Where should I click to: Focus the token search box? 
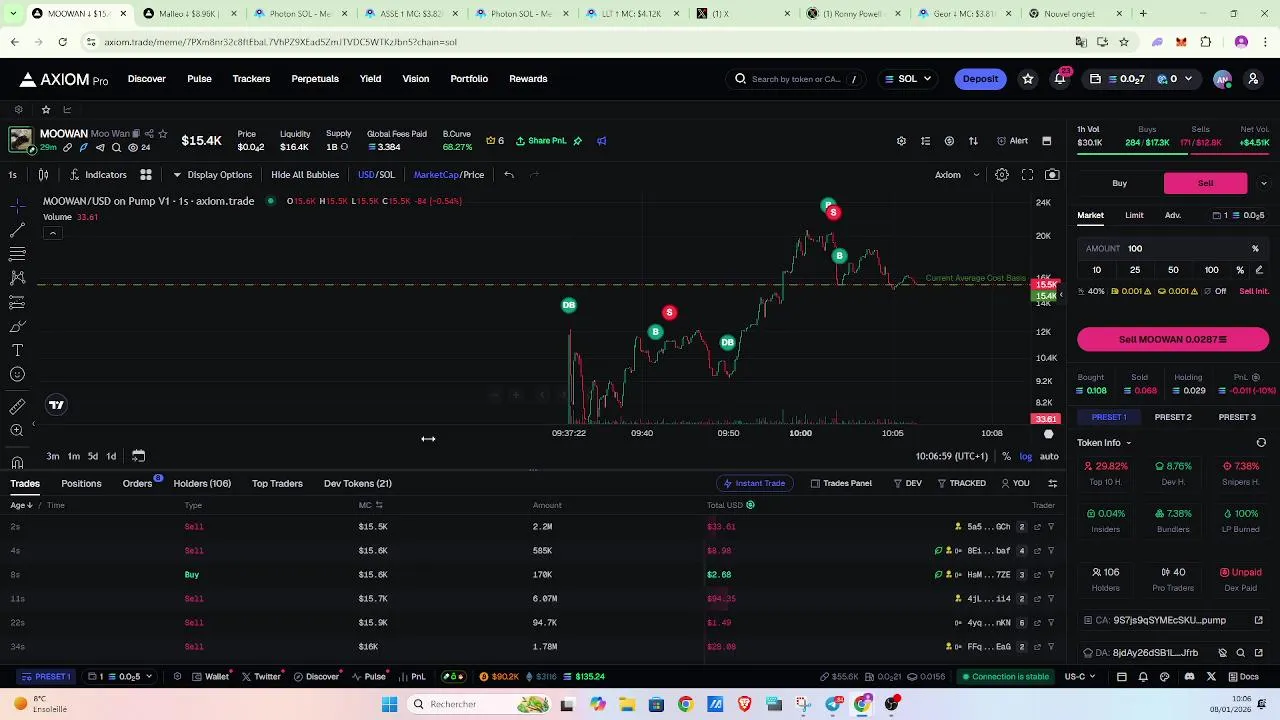pos(796,79)
